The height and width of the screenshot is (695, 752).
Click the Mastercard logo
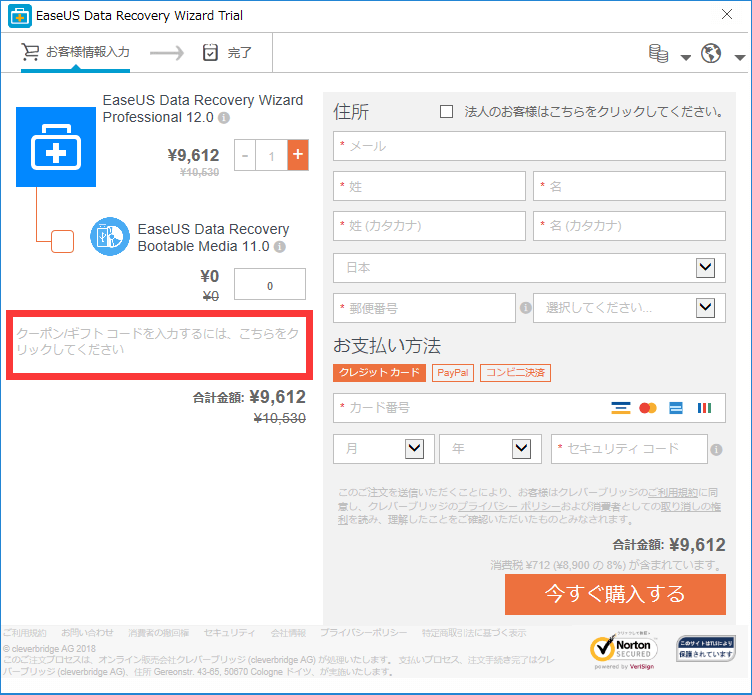(x=648, y=408)
